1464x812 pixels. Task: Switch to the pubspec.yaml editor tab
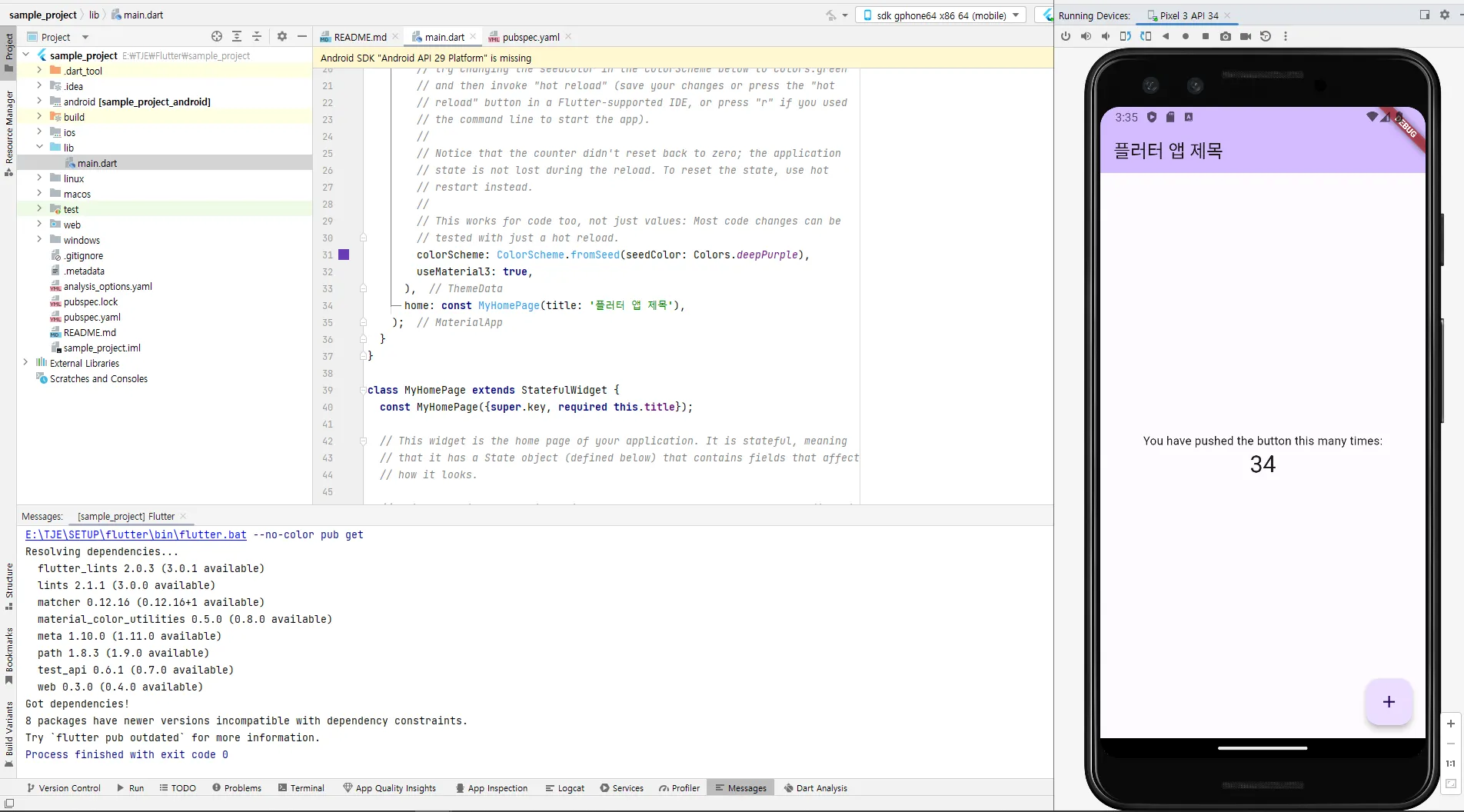(531, 37)
